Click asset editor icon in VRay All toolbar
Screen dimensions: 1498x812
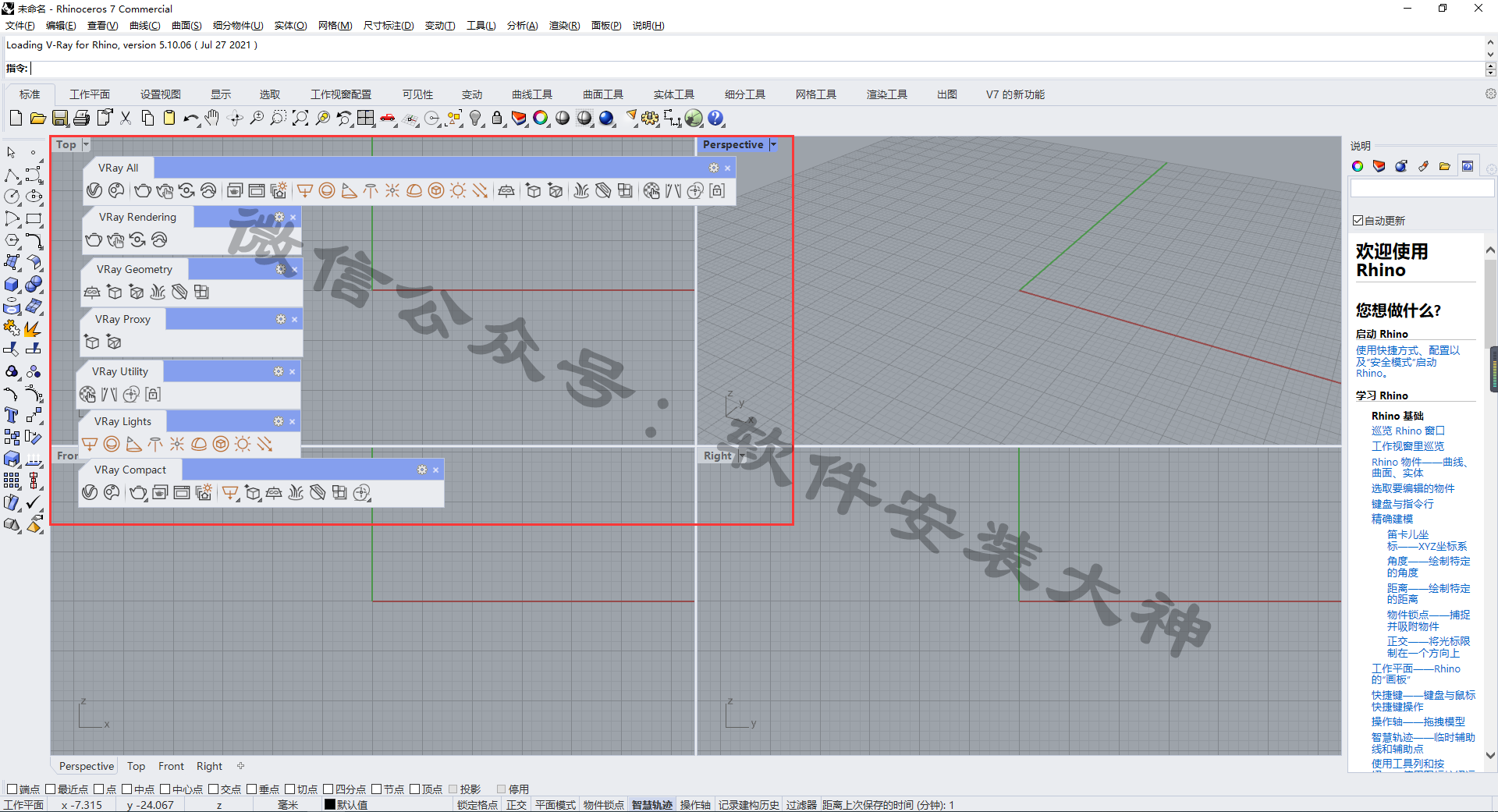click(x=94, y=191)
